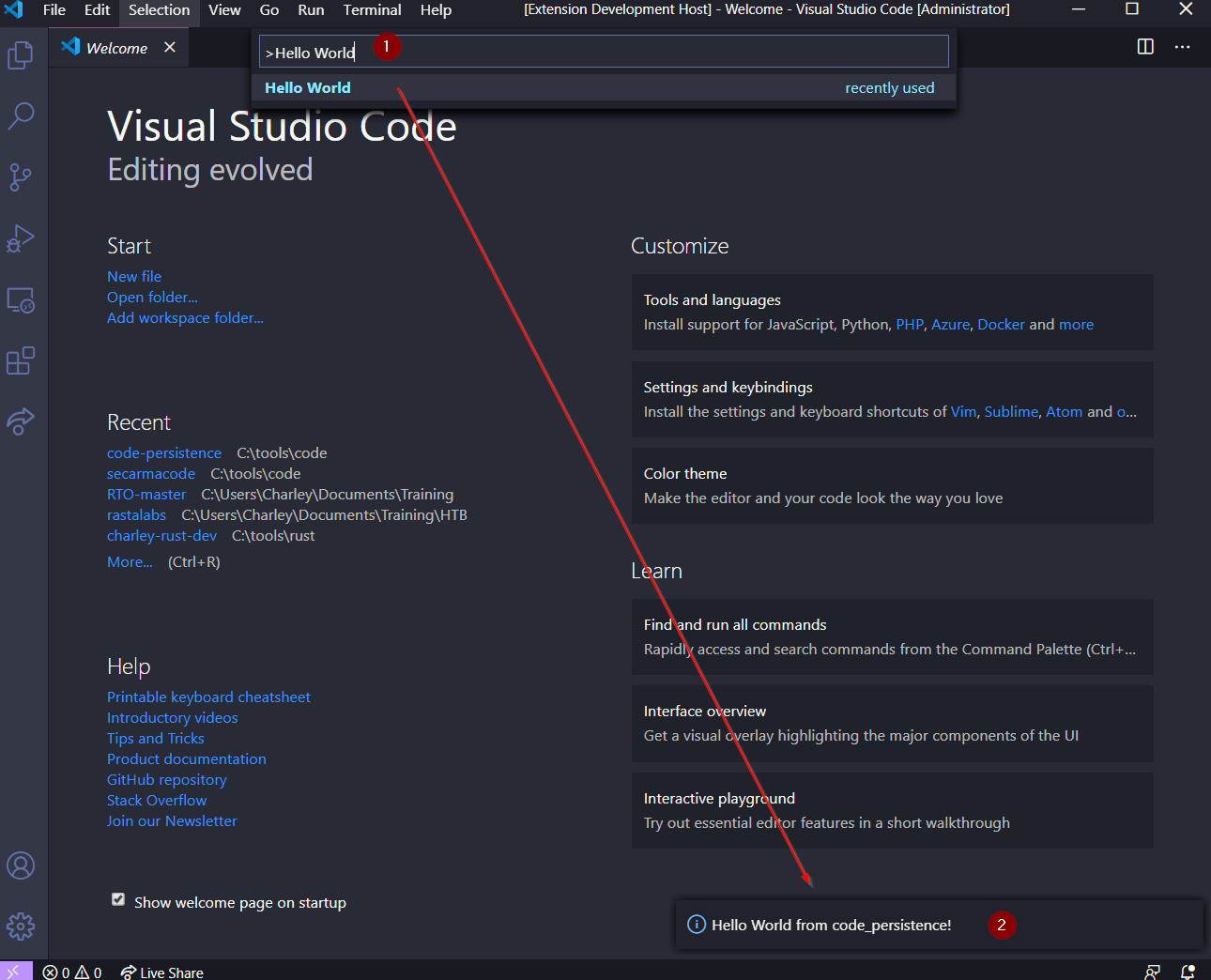
Task: Click the Azure link
Action: tap(950, 325)
